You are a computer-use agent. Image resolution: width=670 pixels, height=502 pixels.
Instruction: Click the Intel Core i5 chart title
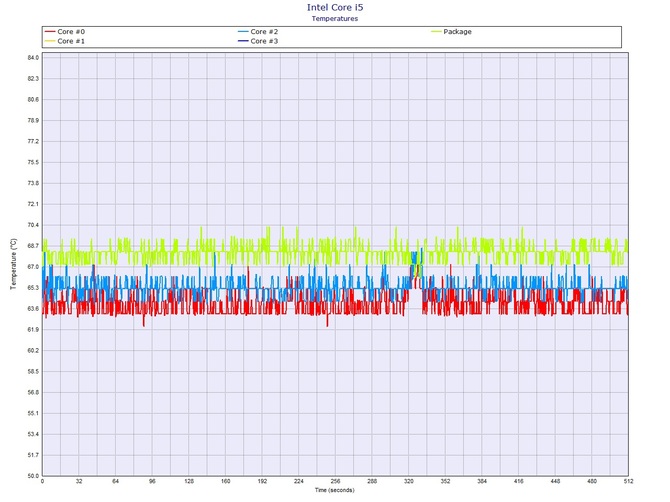335,7
